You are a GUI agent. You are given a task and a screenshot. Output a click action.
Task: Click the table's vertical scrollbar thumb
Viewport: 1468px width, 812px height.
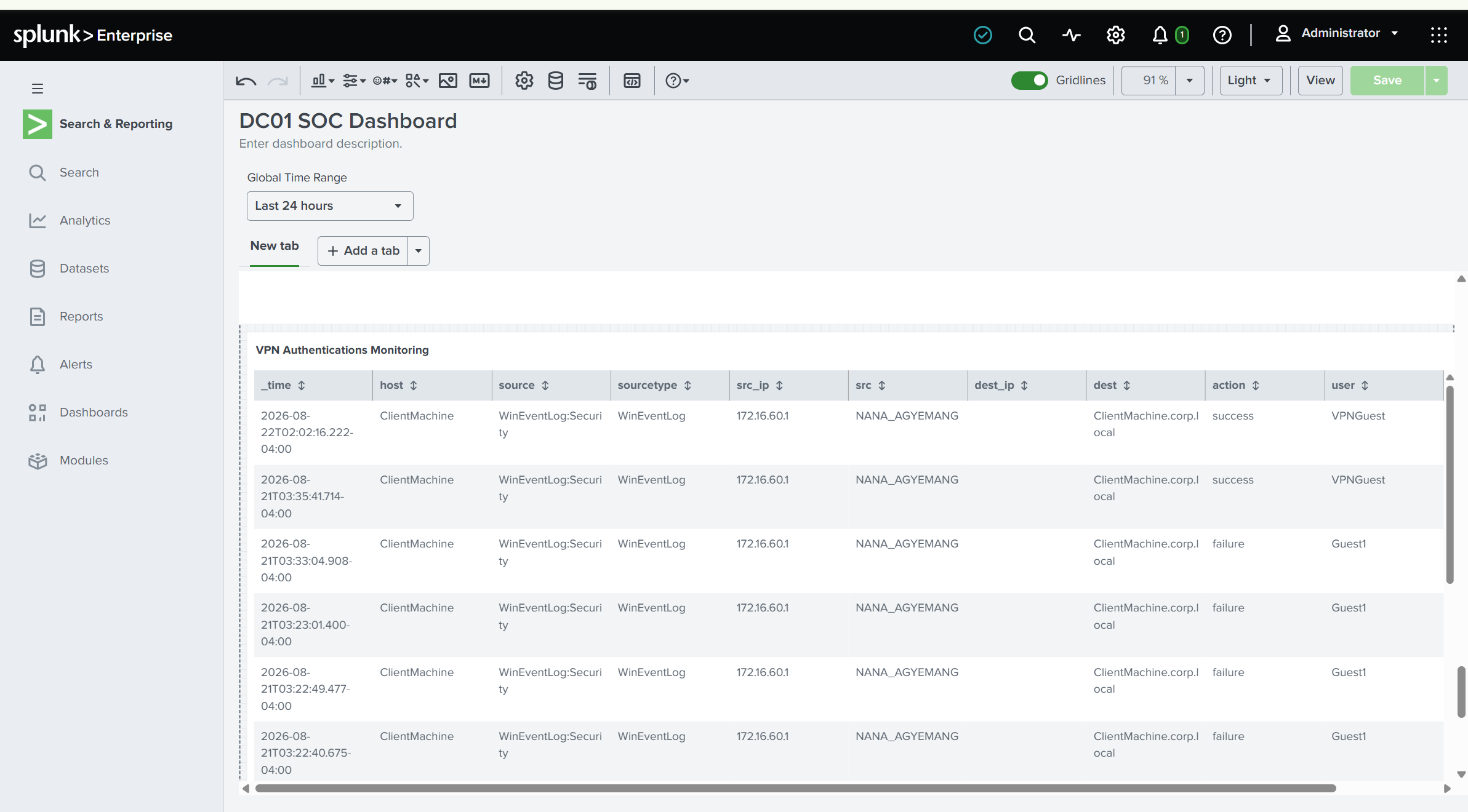point(1450,485)
